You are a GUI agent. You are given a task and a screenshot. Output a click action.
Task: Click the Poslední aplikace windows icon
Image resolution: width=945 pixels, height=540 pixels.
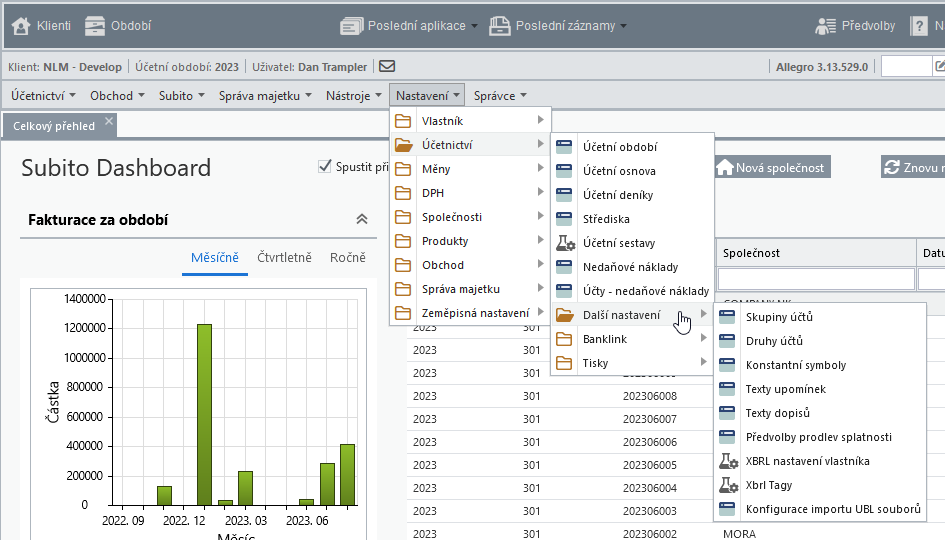click(351, 26)
